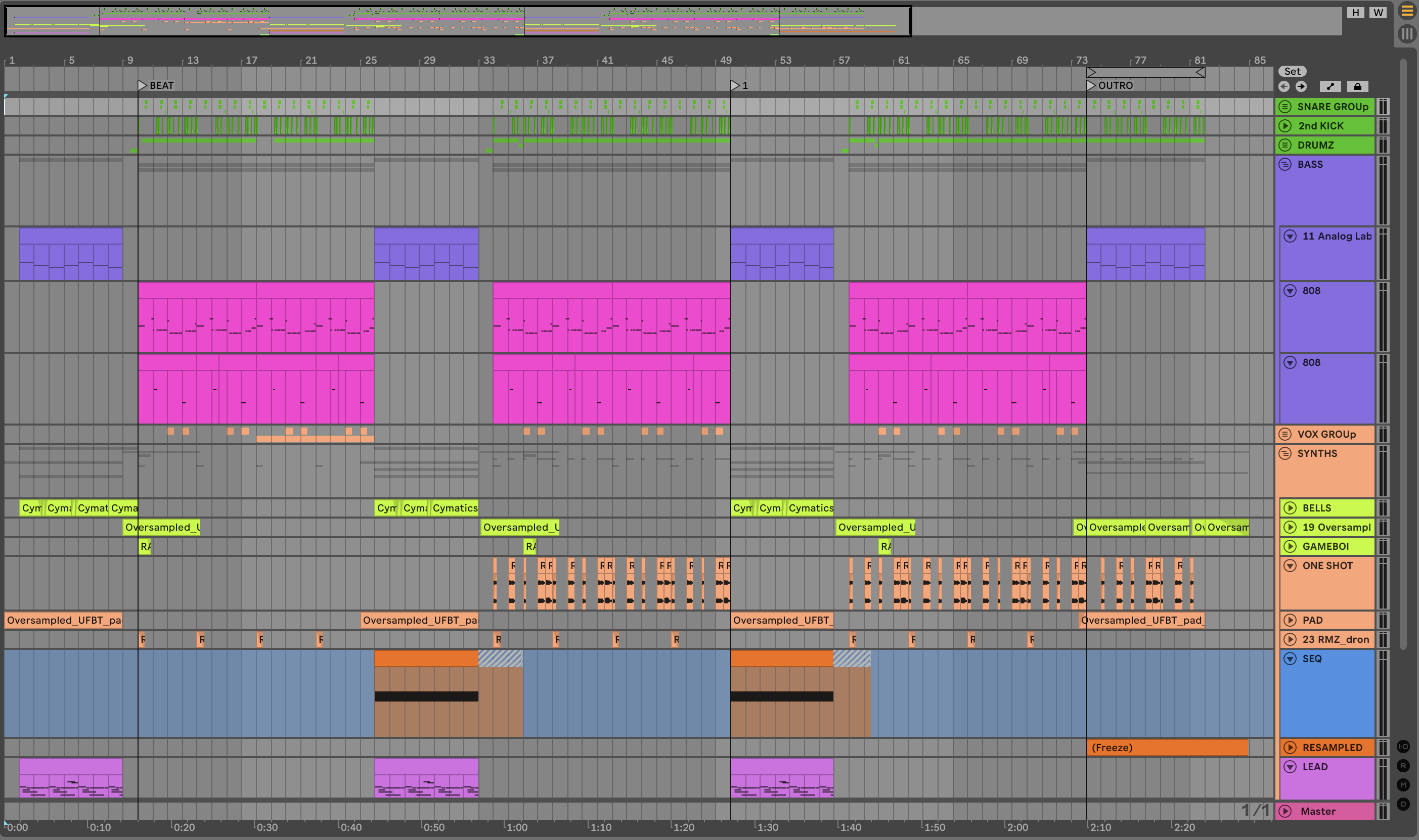This screenshot has width=1419, height=840.
Task: Toggle the R returns visibility button
Action: [1403, 766]
